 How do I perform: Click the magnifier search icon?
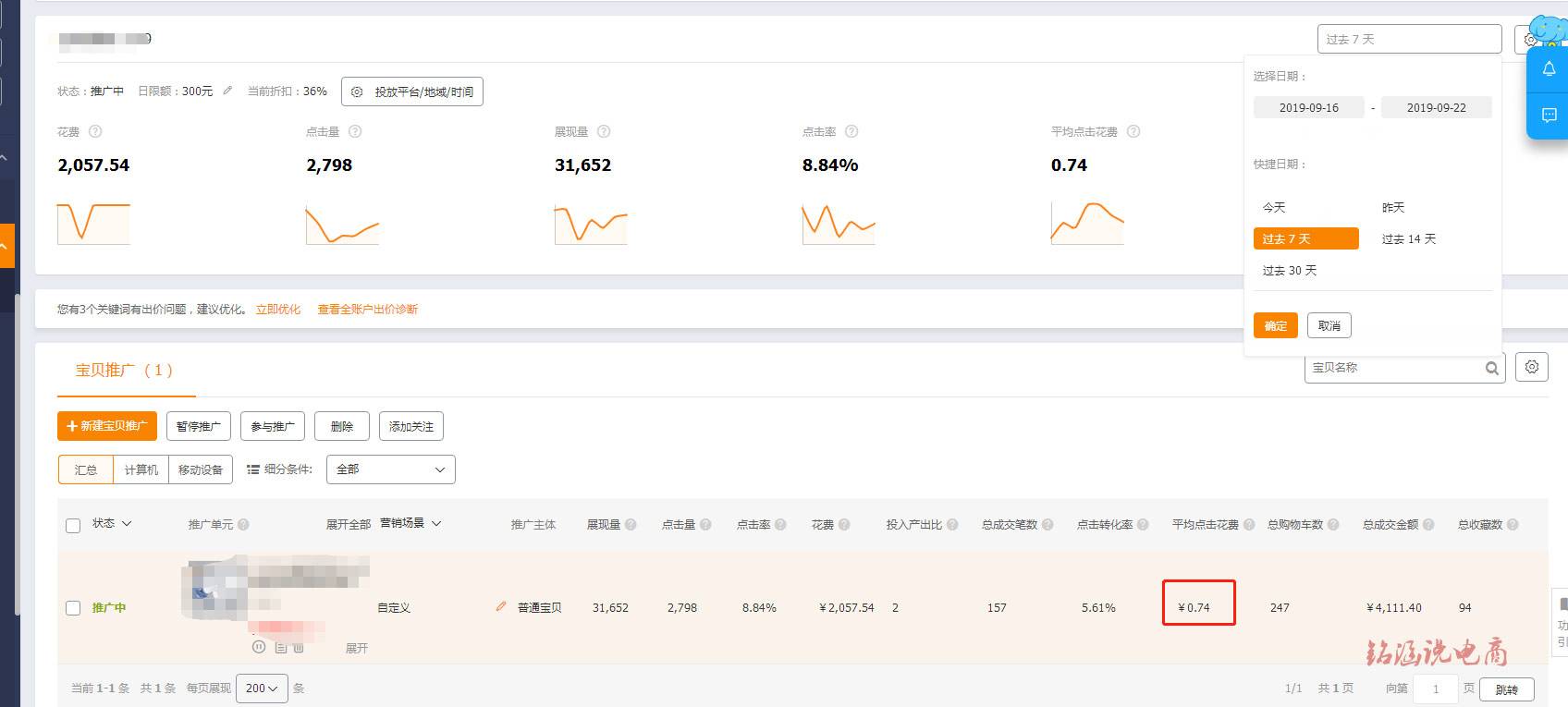click(1491, 368)
